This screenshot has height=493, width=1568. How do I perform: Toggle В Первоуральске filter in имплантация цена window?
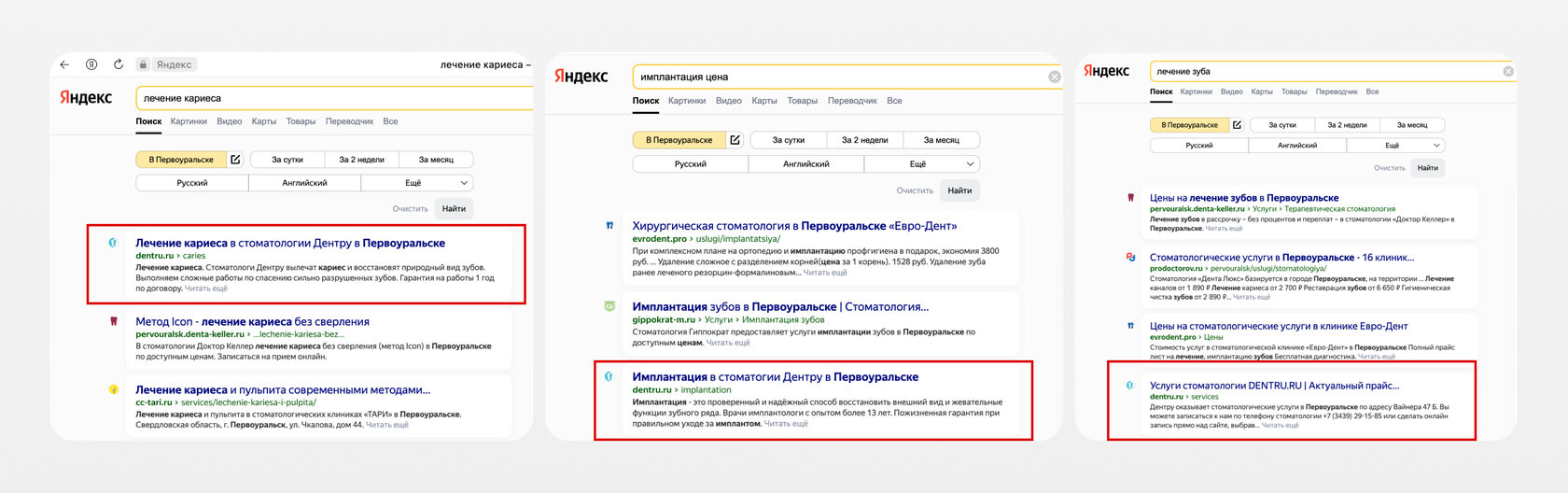click(x=679, y=140)
